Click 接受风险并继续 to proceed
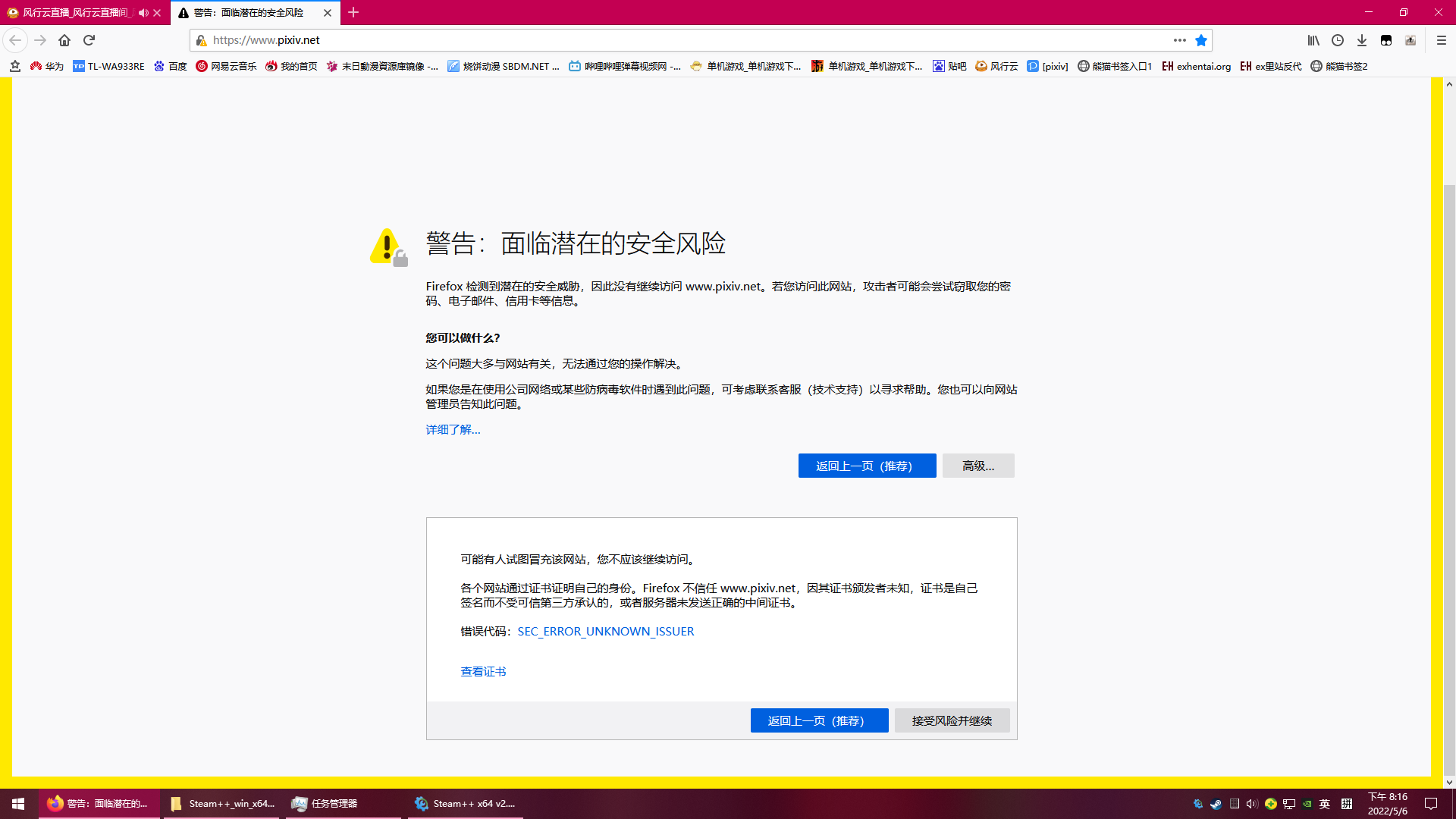1456x819 pixels. point(952,720)
